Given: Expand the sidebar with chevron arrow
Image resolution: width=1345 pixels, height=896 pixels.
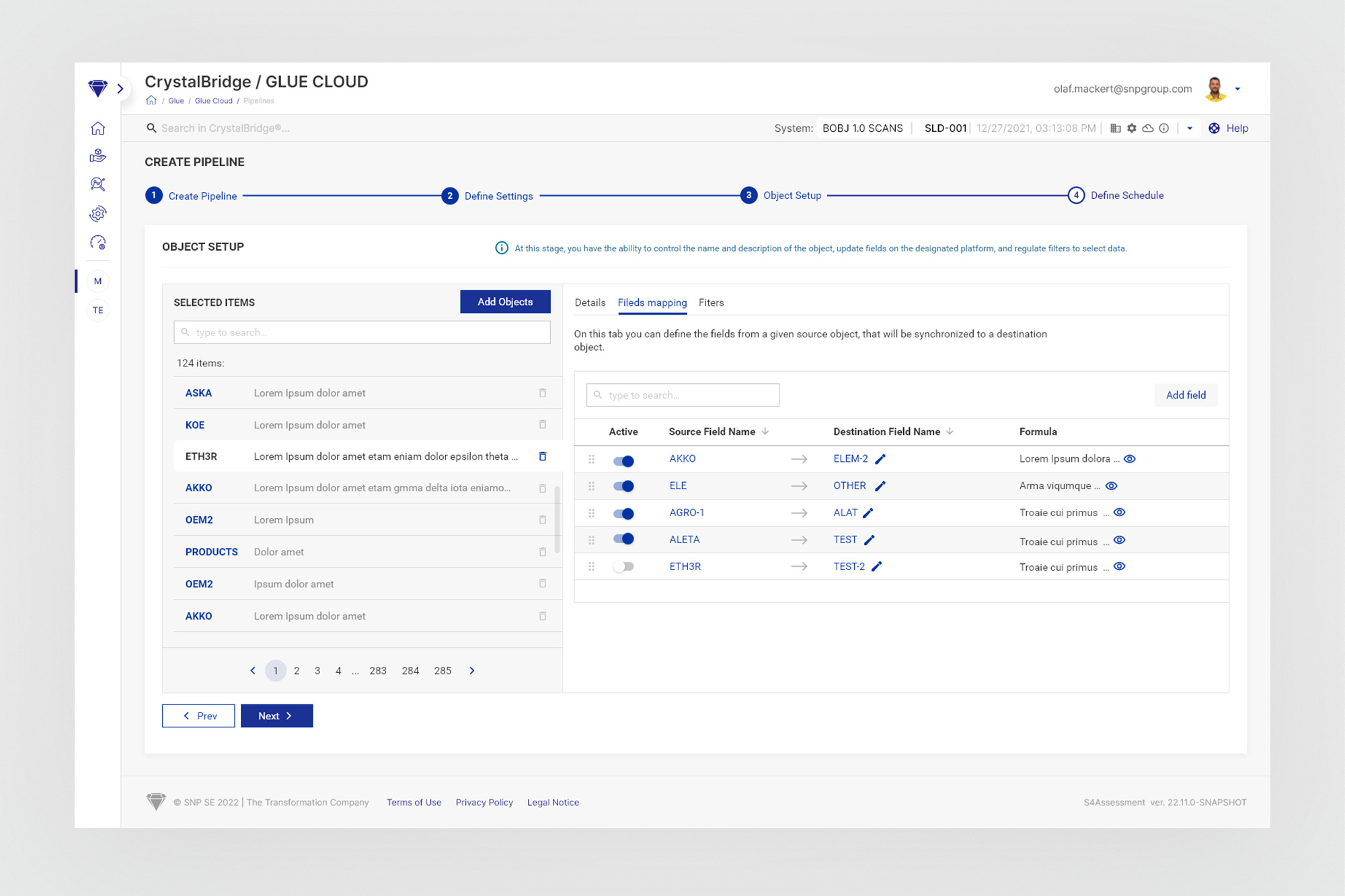Looking at the screenshot, I should point(120,89).
